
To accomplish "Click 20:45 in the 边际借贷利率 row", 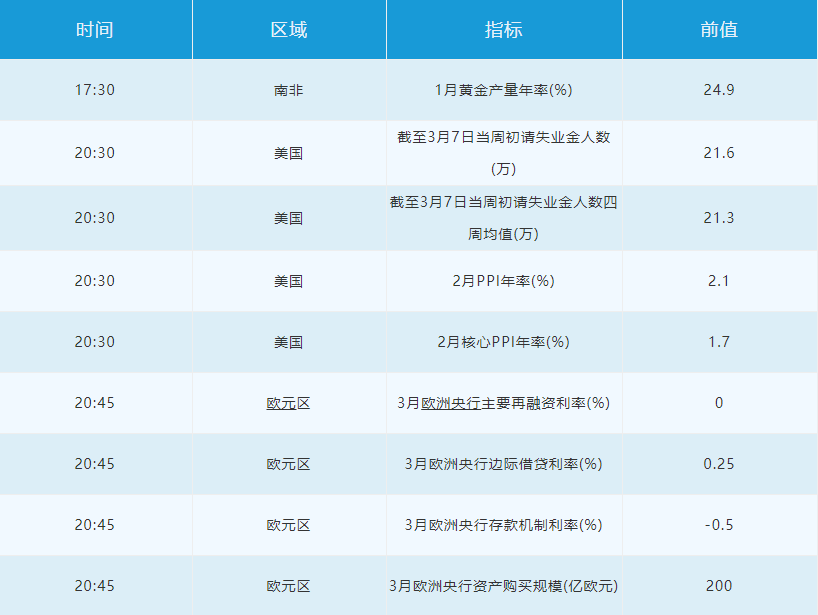I will click(x=94, y=464).
